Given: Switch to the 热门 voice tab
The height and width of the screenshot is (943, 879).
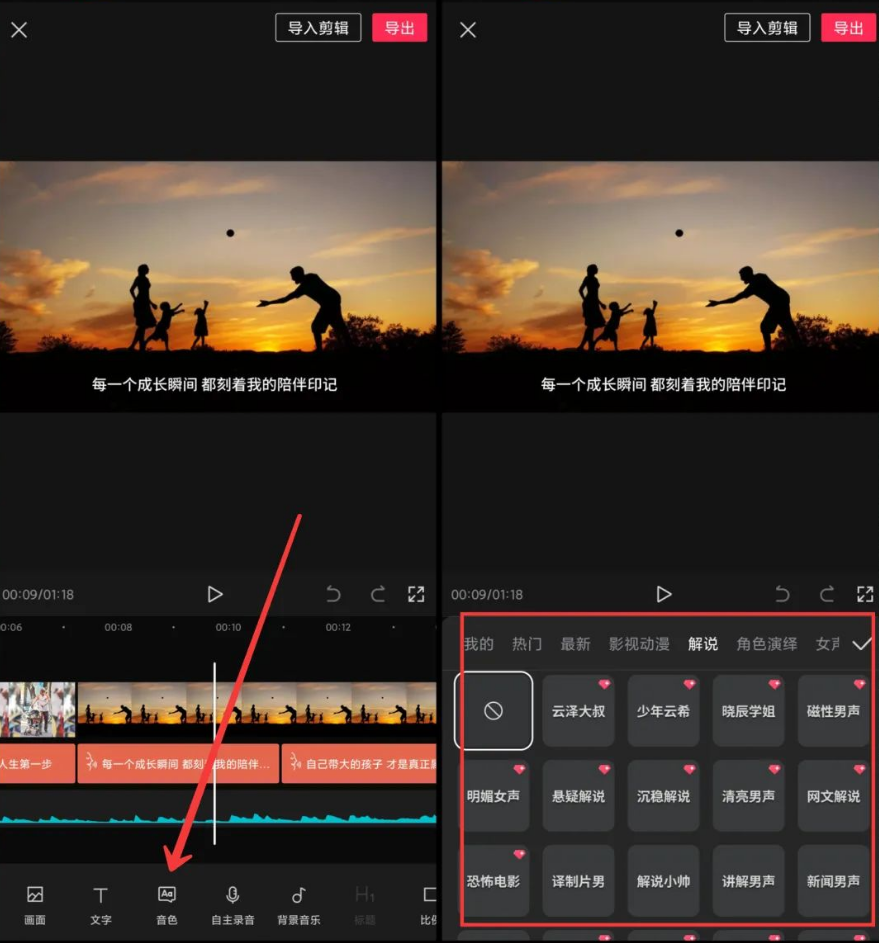Looking at the screenshot, I should coord(527,644).
